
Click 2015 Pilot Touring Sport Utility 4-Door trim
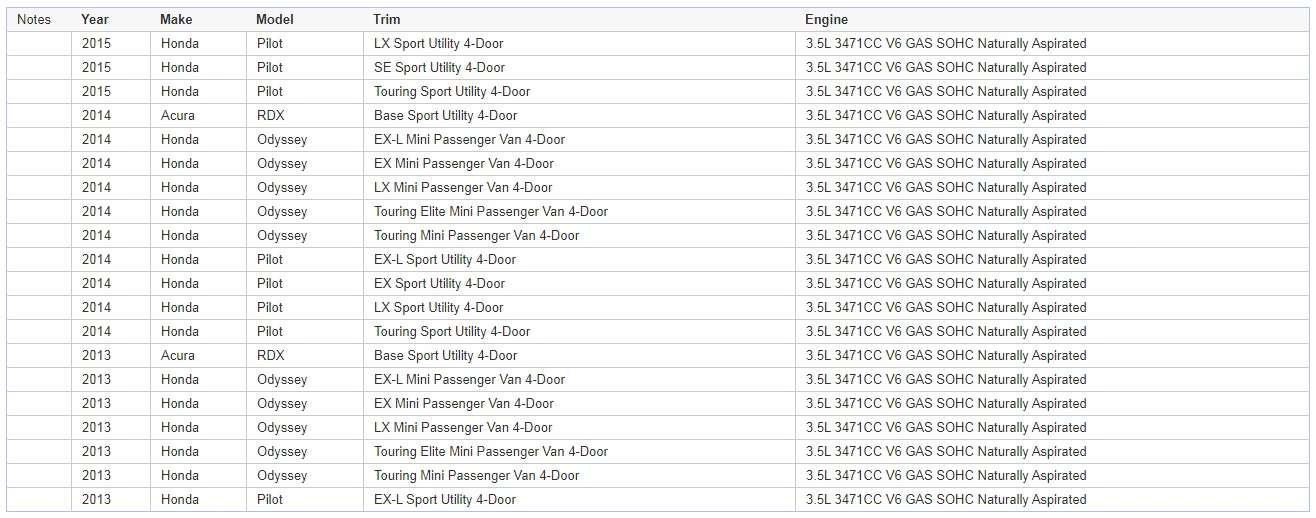point(452,92)
